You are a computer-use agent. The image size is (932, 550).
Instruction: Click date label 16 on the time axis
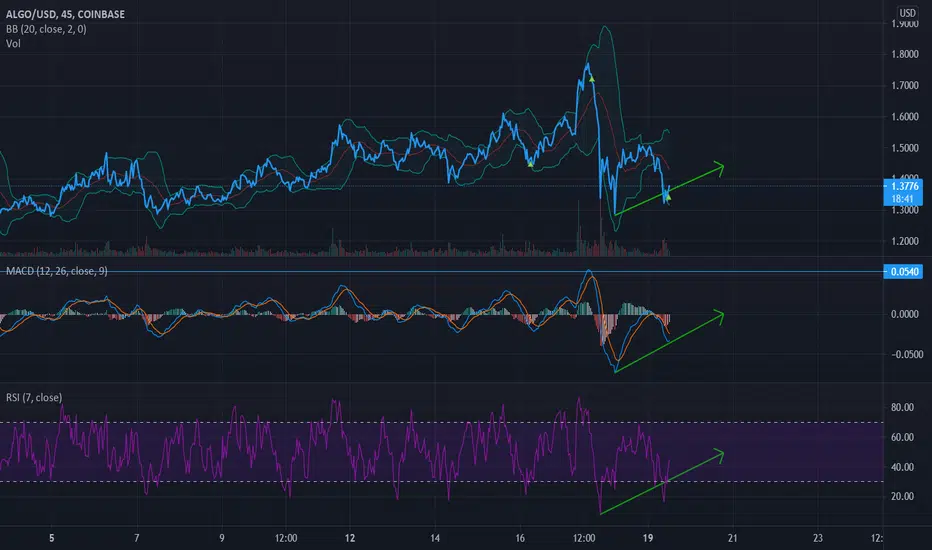click(x=520, y=538)
